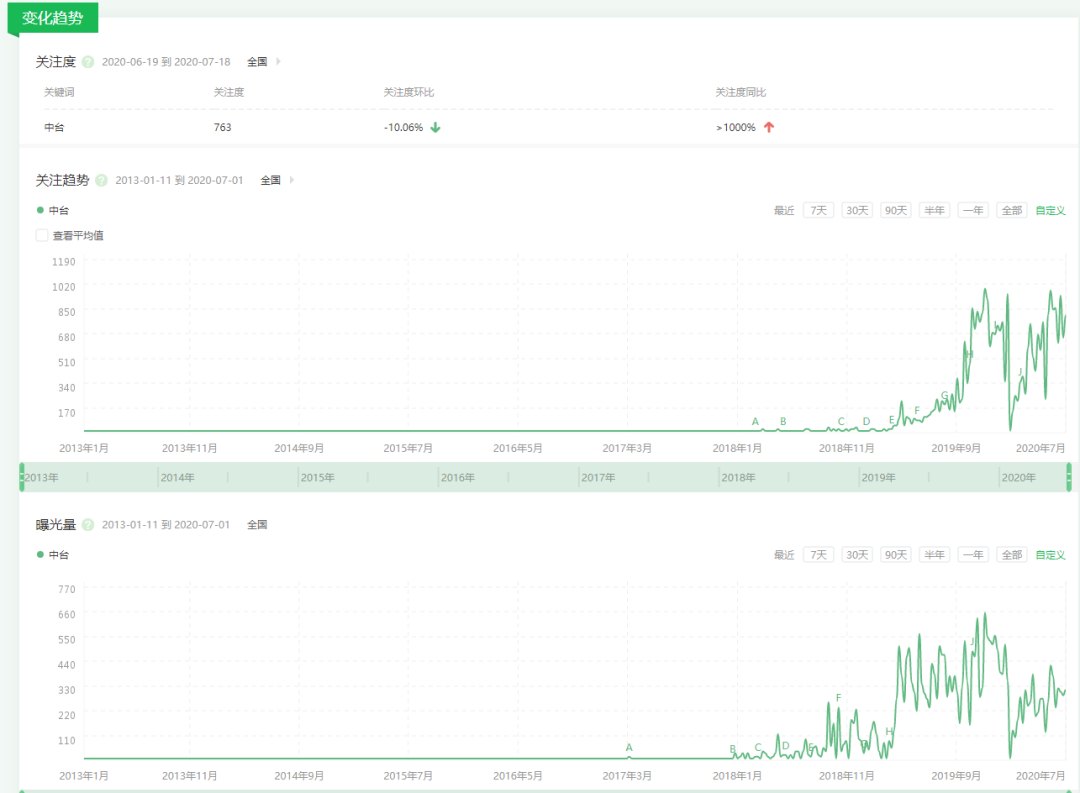Click the help icon beside 曝光量
This screenshot has height=793, width=1080.
[x=87, y=525]
